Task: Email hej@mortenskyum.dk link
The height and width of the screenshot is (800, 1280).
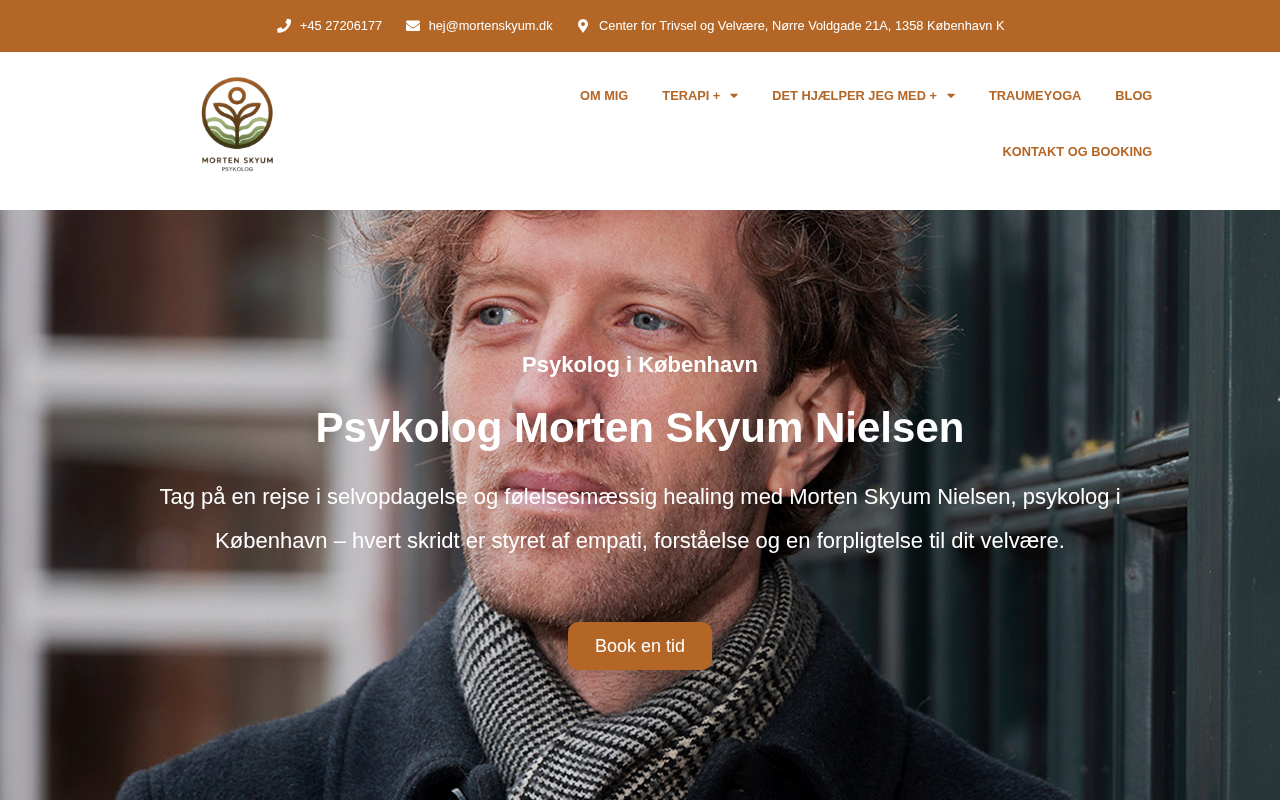Action: click(x=490, y=26)
